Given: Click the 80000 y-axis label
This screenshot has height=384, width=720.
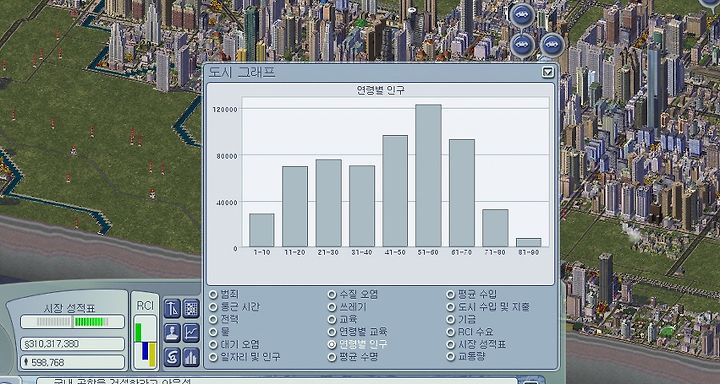Looking at the screenshot, I should click(227, 156).
